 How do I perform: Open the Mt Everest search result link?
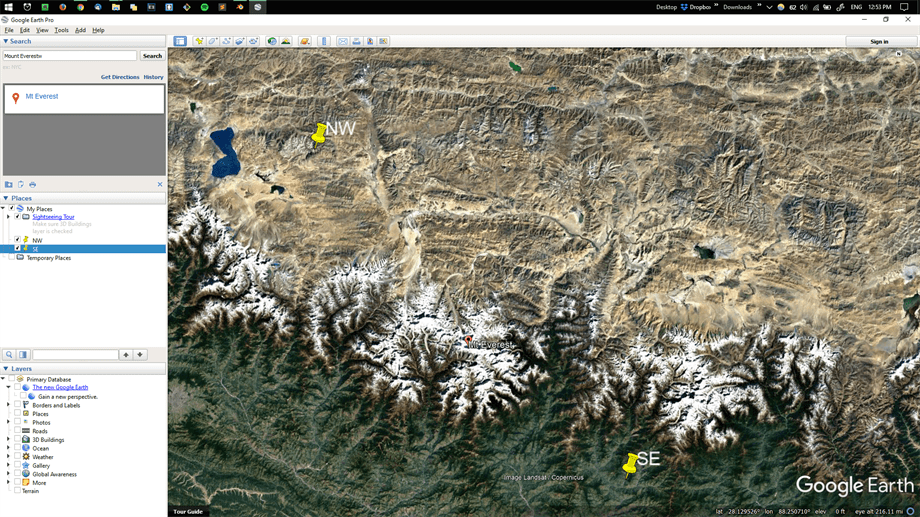(42, 96)
